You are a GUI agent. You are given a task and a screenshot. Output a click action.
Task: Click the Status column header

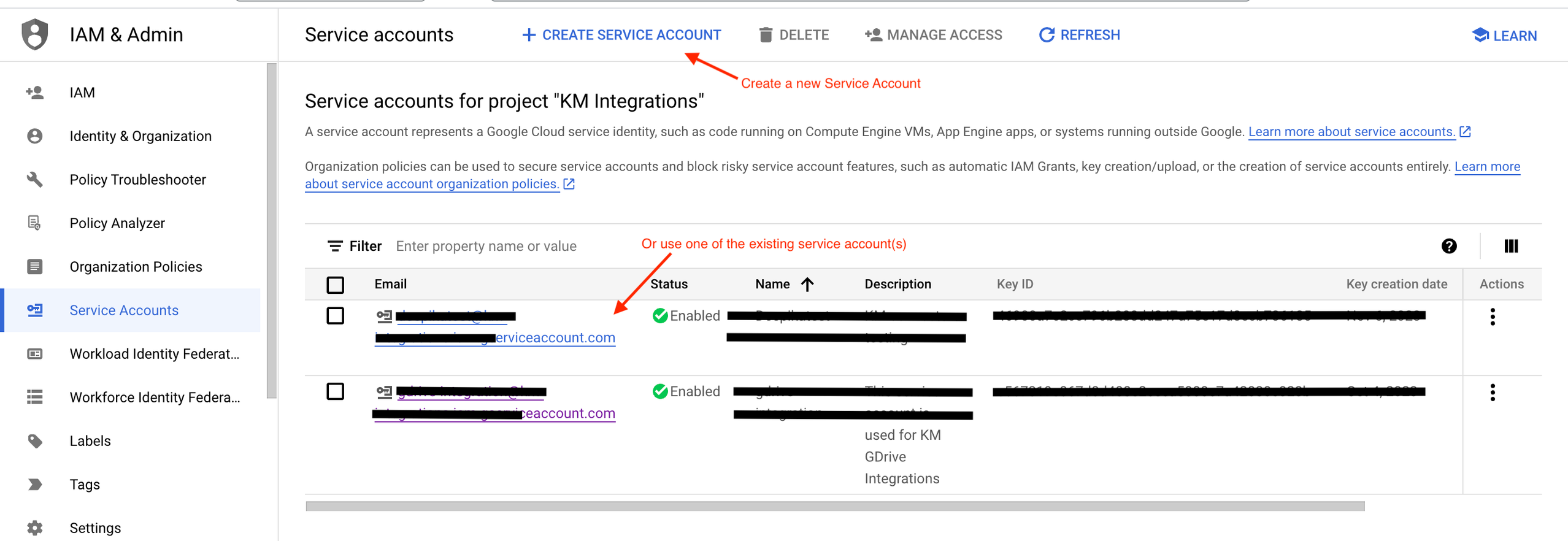[x=669, y=284]
